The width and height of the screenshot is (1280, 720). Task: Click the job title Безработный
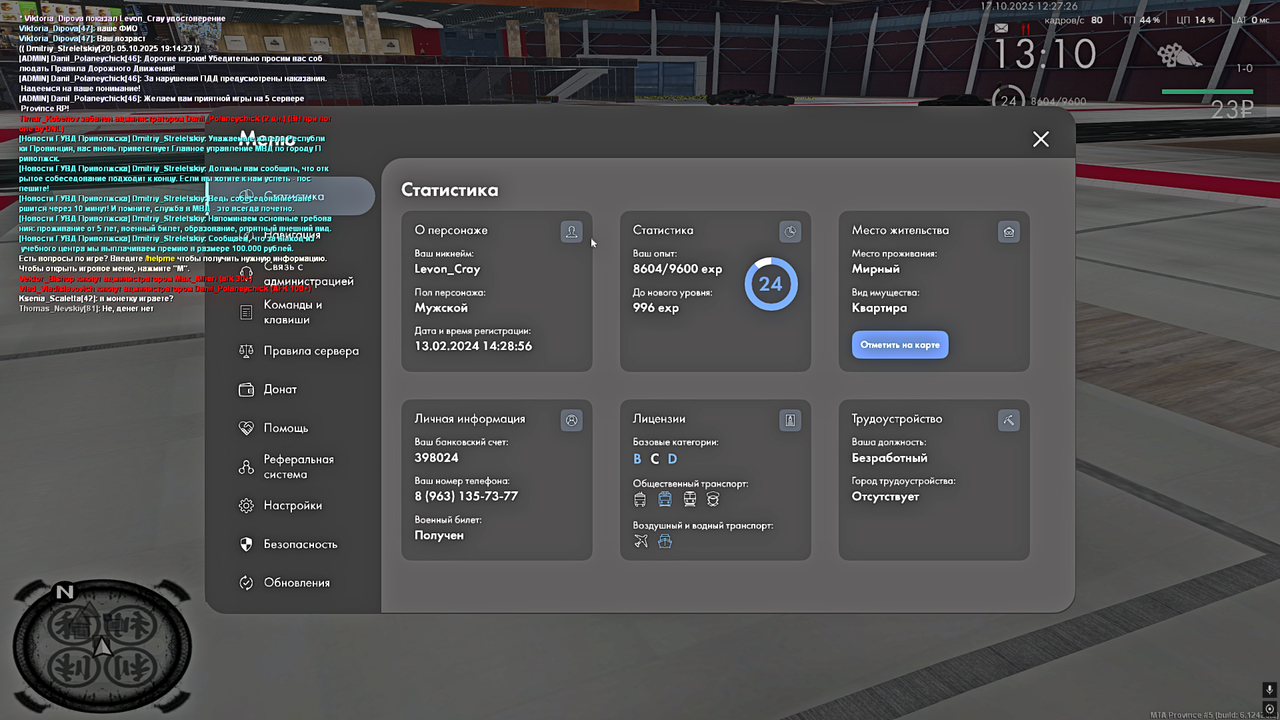click(890, 458)
